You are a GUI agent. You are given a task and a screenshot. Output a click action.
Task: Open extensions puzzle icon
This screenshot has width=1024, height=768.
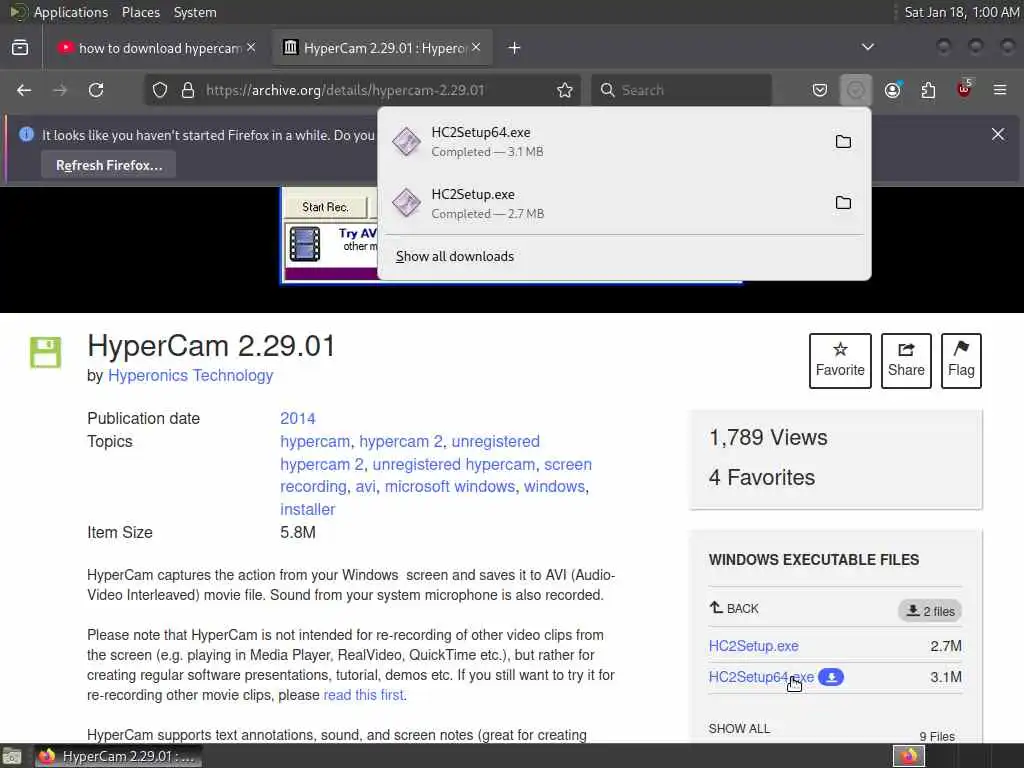[928, 90]
